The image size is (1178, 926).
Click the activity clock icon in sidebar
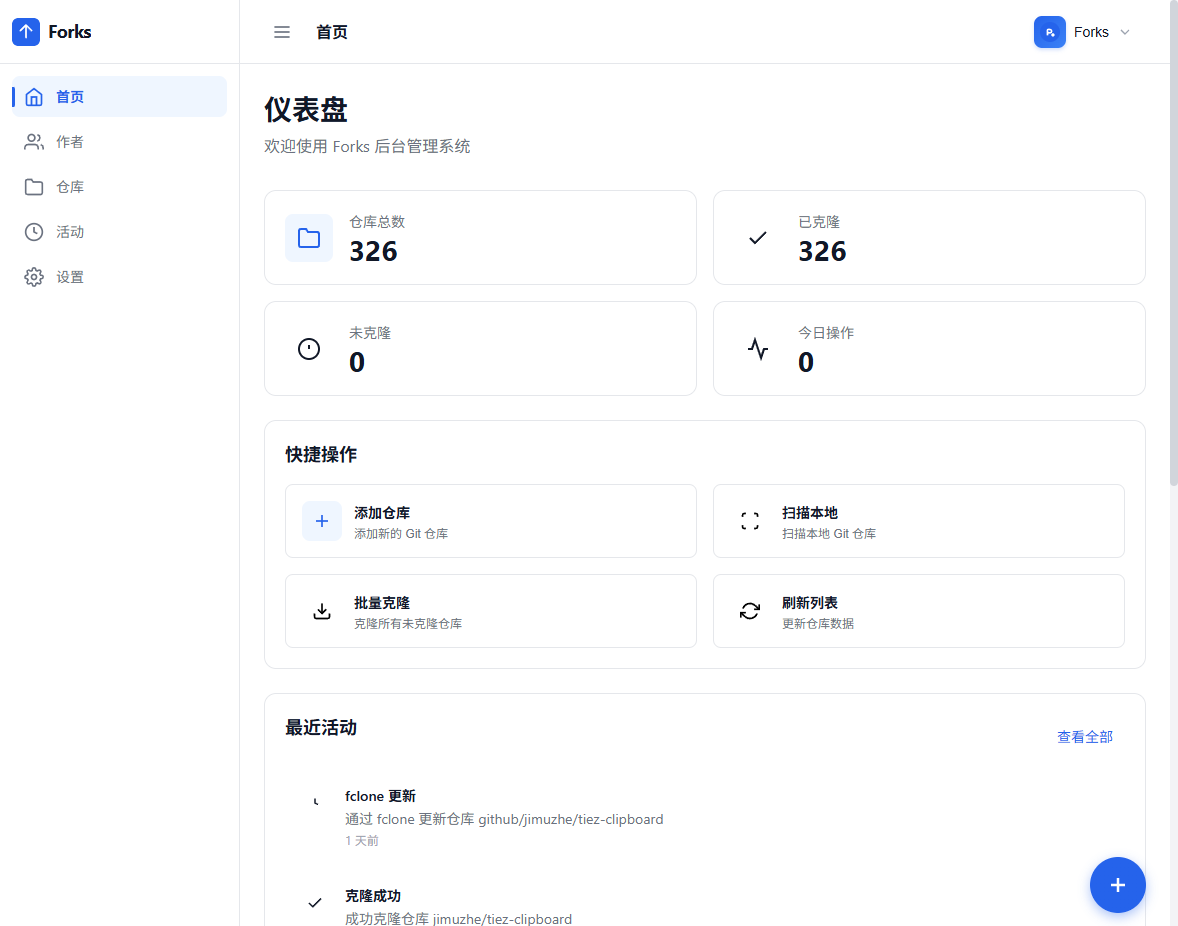(34, 232)
